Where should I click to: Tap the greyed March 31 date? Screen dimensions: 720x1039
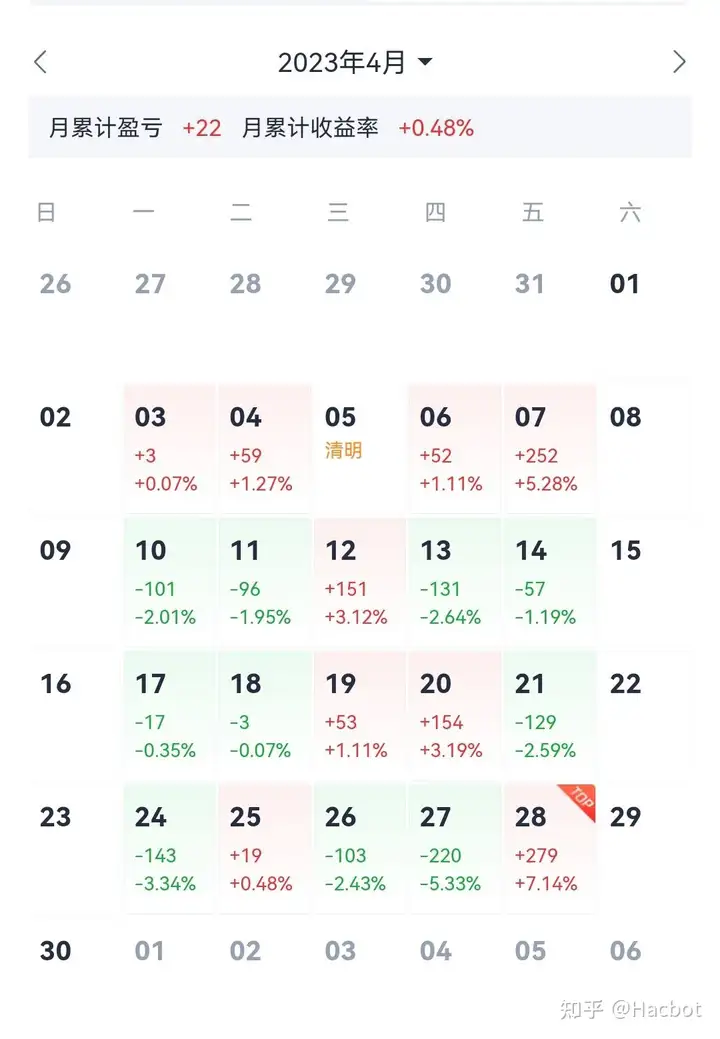(x=530, y=284)
